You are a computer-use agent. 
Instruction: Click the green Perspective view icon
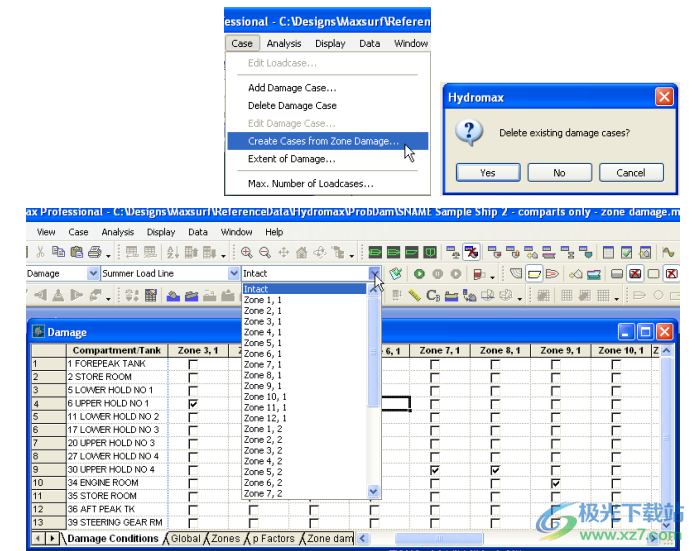point(375,253)
